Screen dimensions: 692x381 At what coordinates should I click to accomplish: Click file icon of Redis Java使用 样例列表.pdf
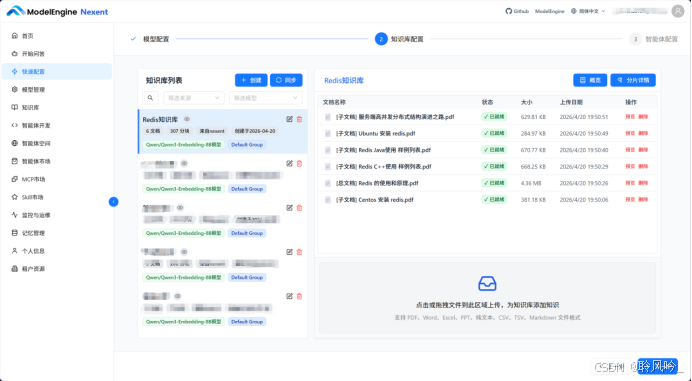click(327, 150)
